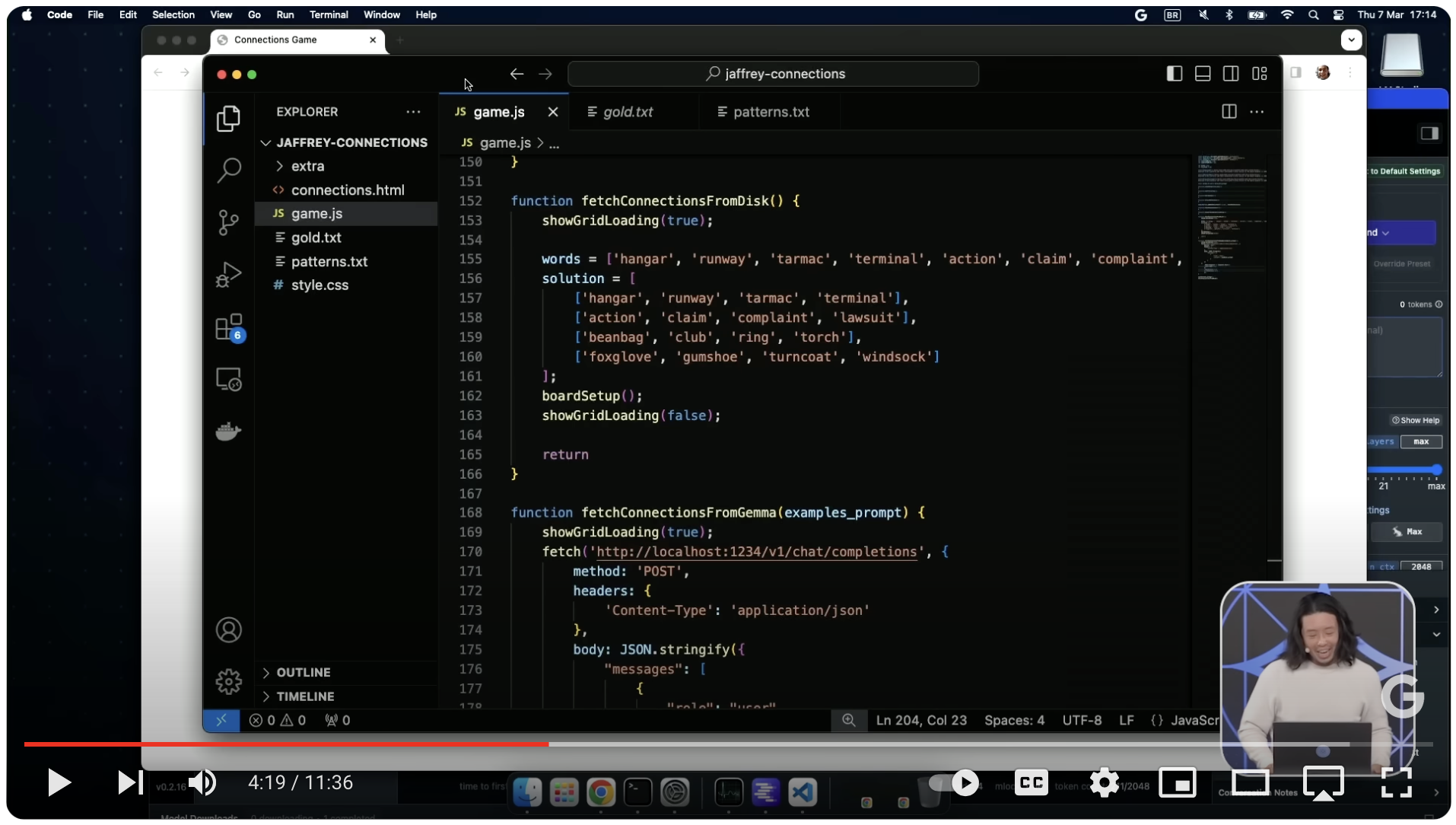Split the editor to the right

click(1229, 112)
